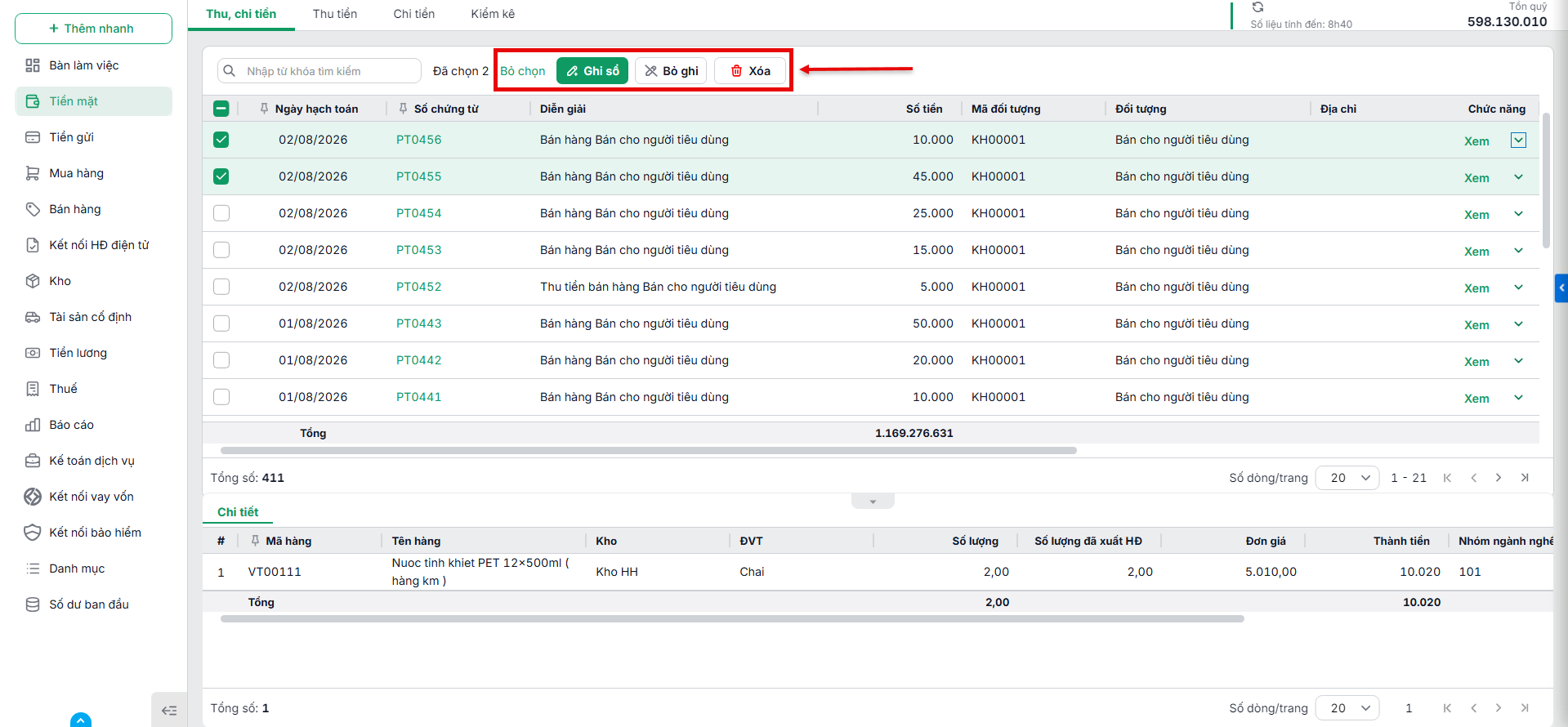Open the action dropdown for row PT0454
The height and width of the screenshot is (727, 1568).
1518,214
